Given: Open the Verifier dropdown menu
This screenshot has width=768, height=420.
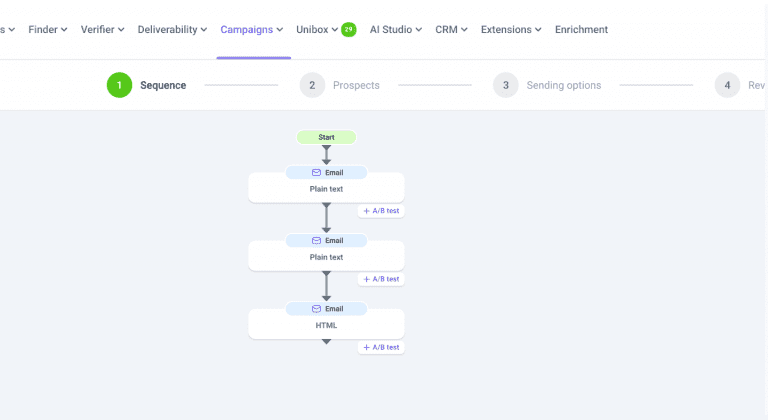Looking at the screenshot, I should [103, 29].
